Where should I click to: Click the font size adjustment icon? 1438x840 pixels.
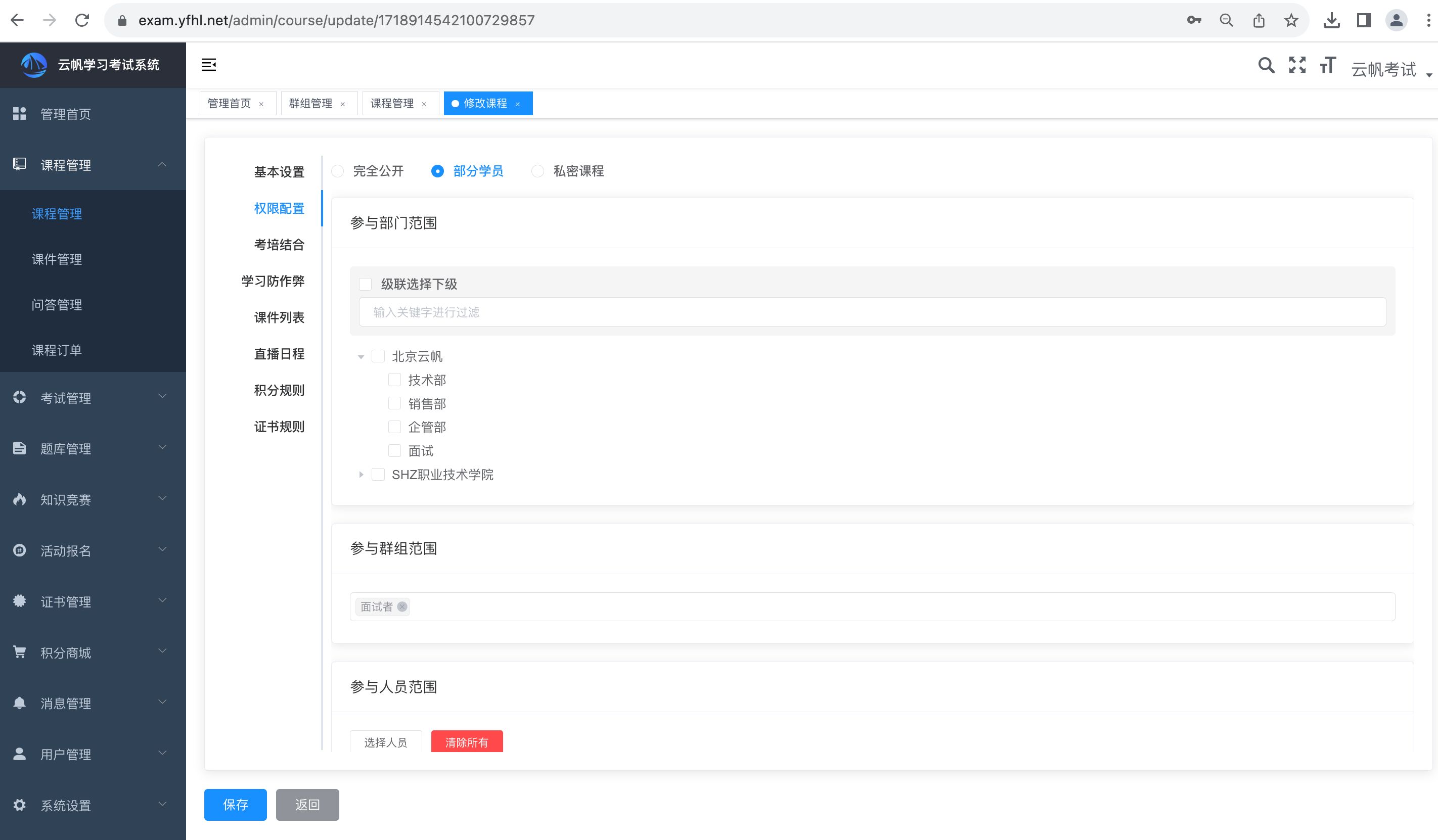coord(1328,66)
